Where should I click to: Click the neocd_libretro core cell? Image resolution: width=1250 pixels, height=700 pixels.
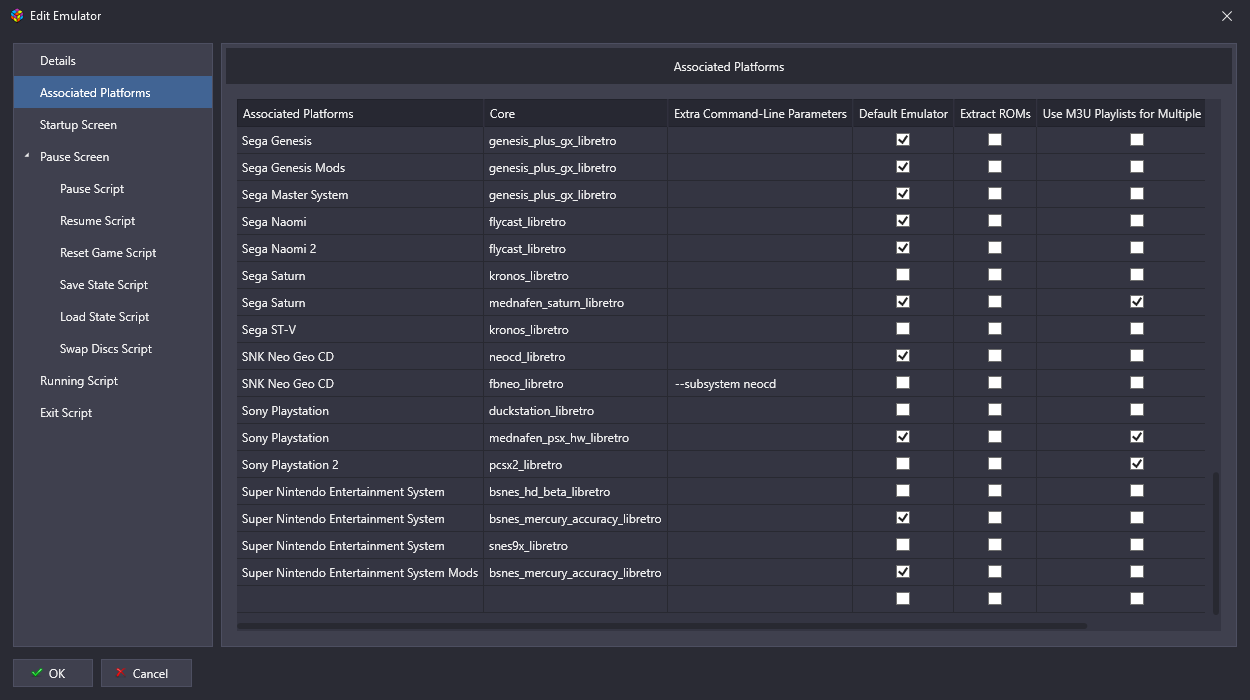click(x=575, y=356)
